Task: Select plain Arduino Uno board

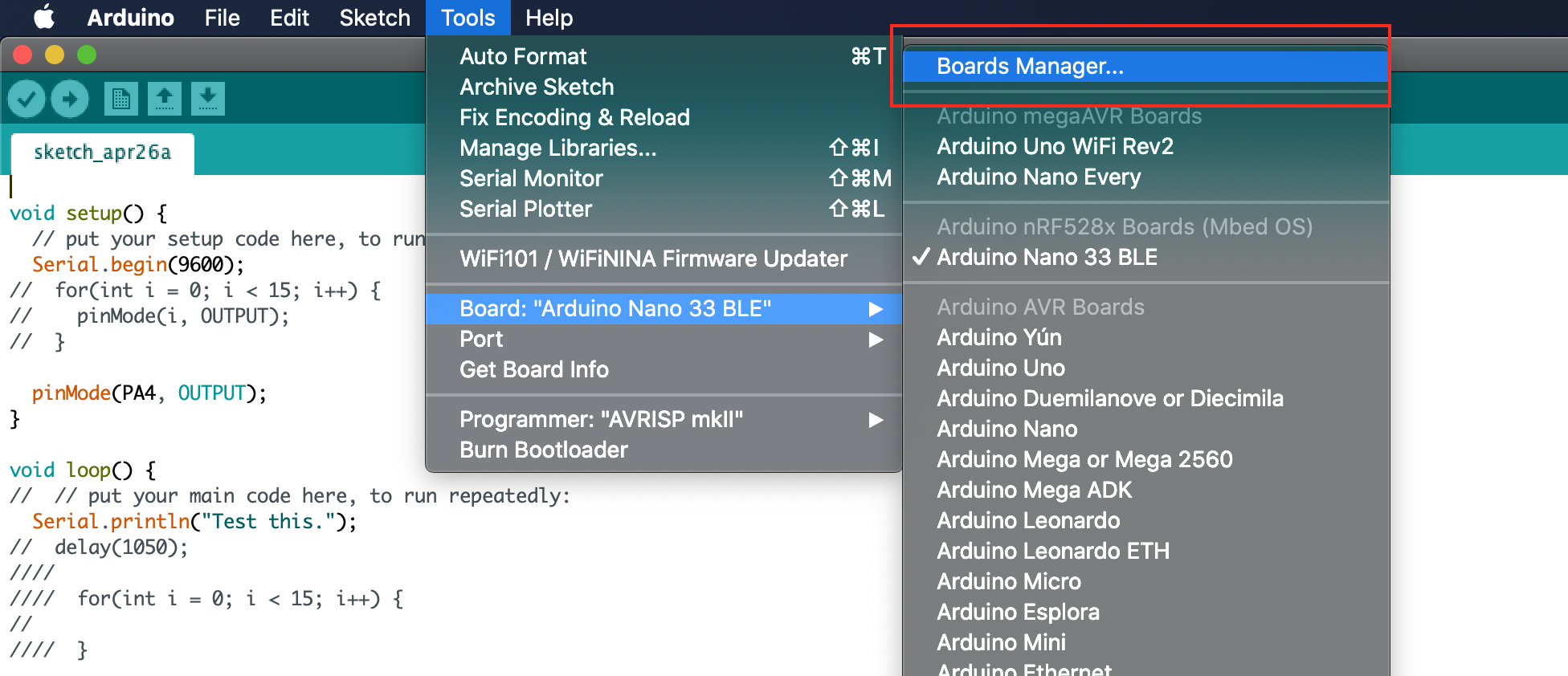Action: [1145, 368]
